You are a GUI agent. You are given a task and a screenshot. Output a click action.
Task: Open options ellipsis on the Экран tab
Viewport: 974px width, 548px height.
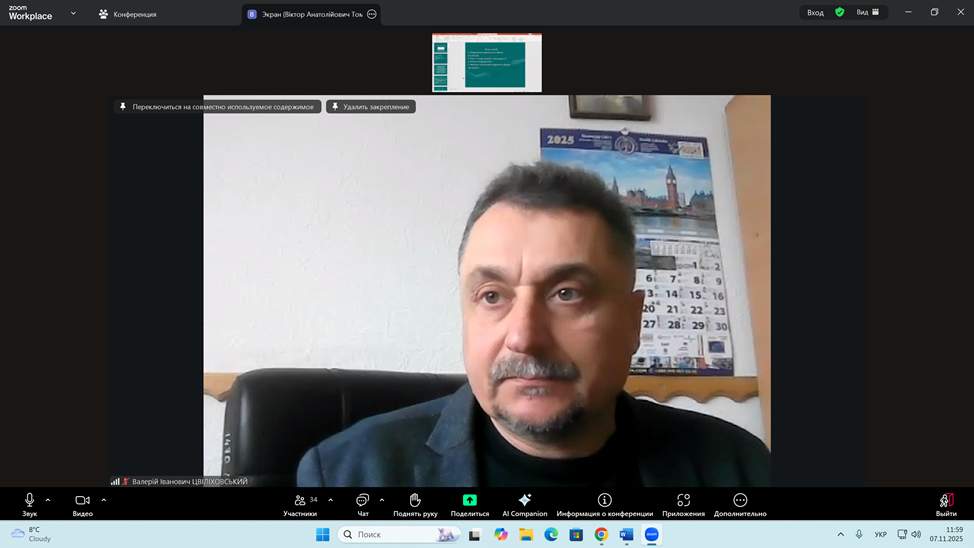pyautogui.click(x=371, y=14)
